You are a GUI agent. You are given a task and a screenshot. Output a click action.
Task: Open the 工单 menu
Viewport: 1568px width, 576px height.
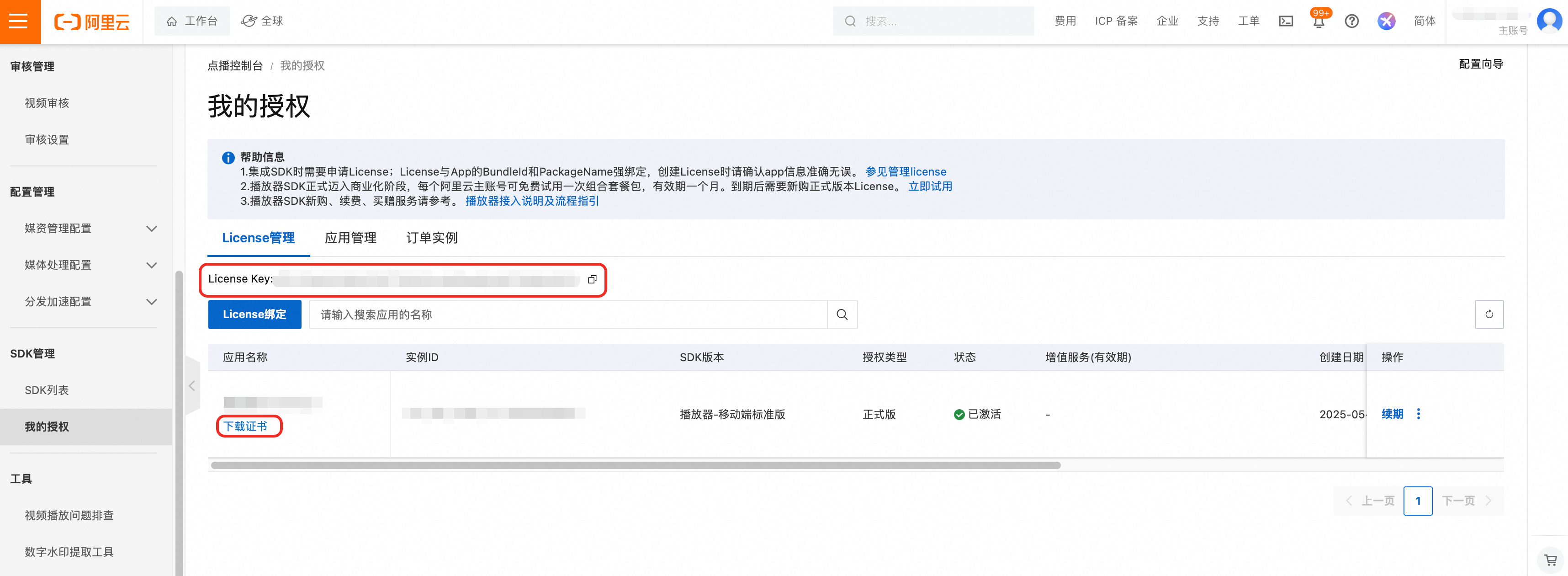click(x=1249, y=21)
